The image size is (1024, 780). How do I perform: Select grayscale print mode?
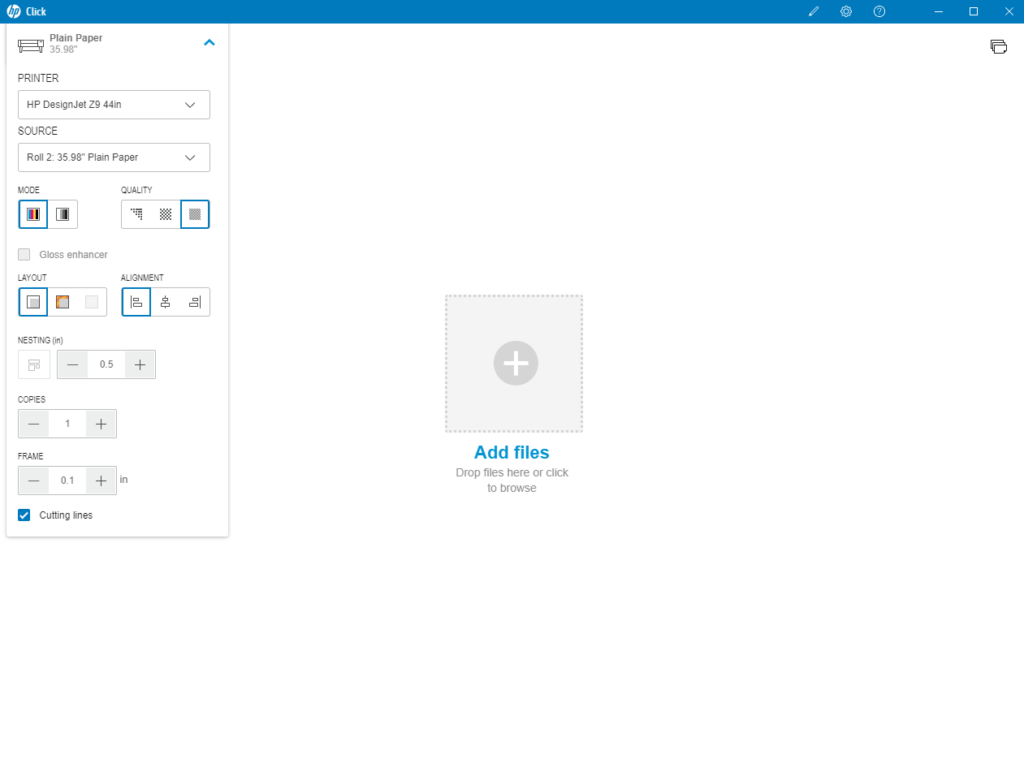pyautogui.click(x=63, y=214)
